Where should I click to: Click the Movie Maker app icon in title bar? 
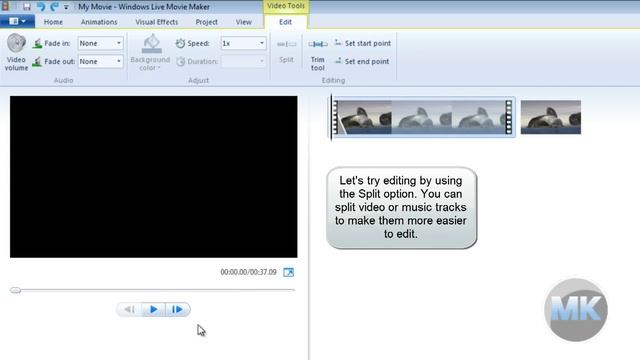5,7
